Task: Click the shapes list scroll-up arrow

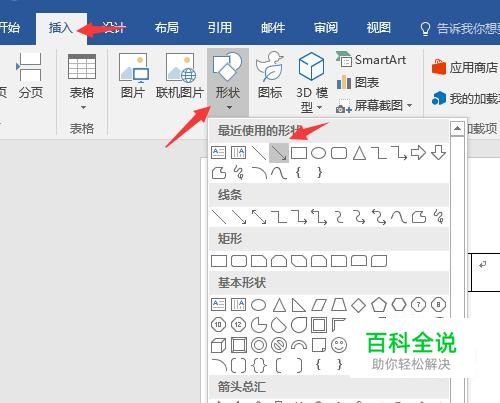Action: [457, 128]
